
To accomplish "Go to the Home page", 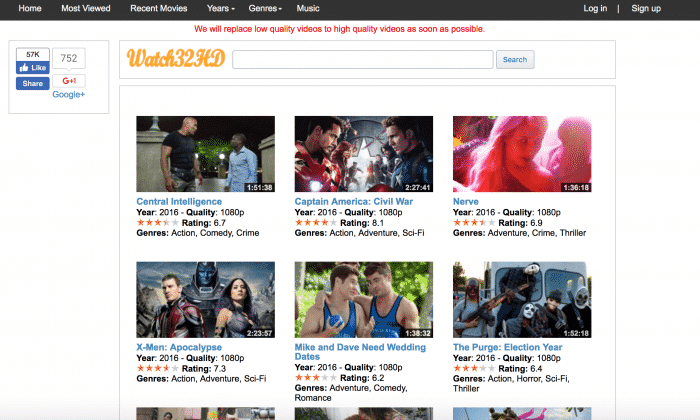I will (x=30, y=8).
